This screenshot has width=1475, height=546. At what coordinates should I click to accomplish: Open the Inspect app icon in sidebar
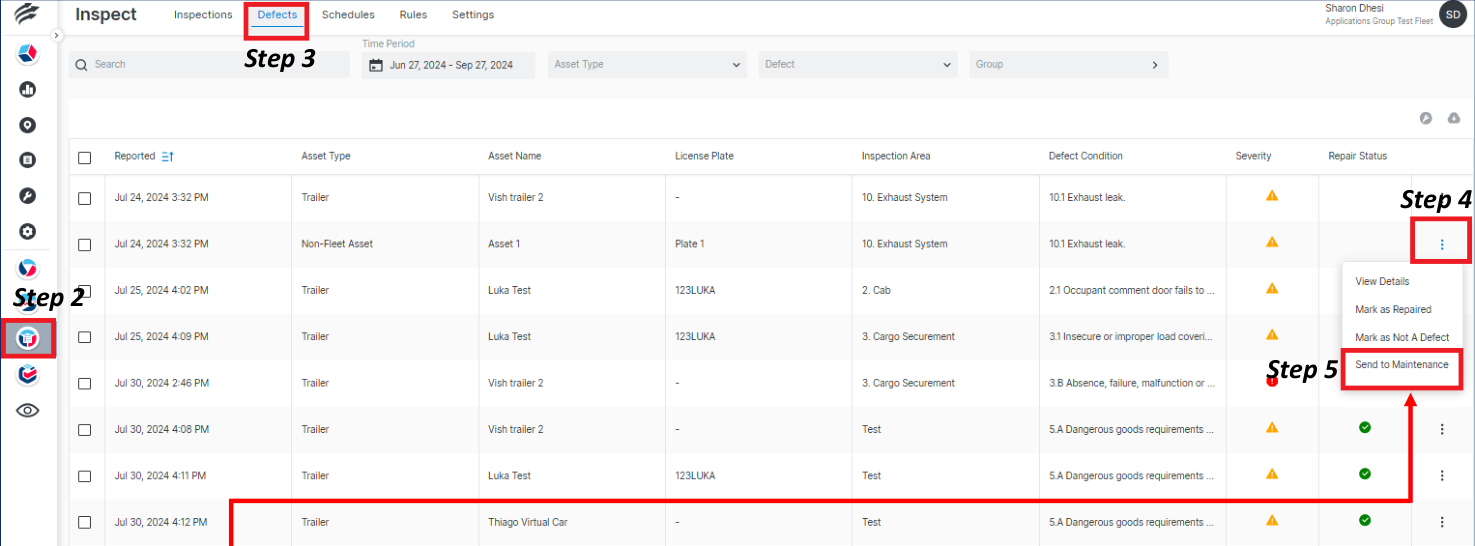(x=29, y=340)
